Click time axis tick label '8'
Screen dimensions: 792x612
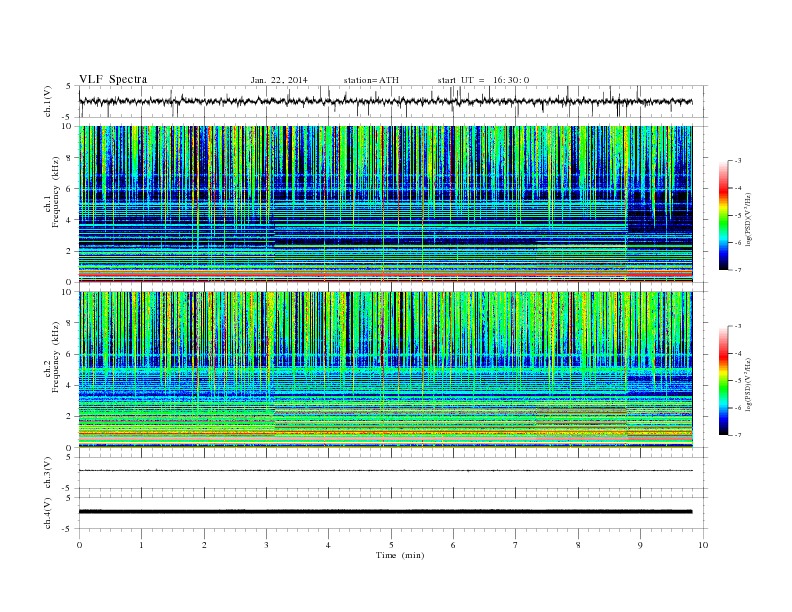coord(578,545)
